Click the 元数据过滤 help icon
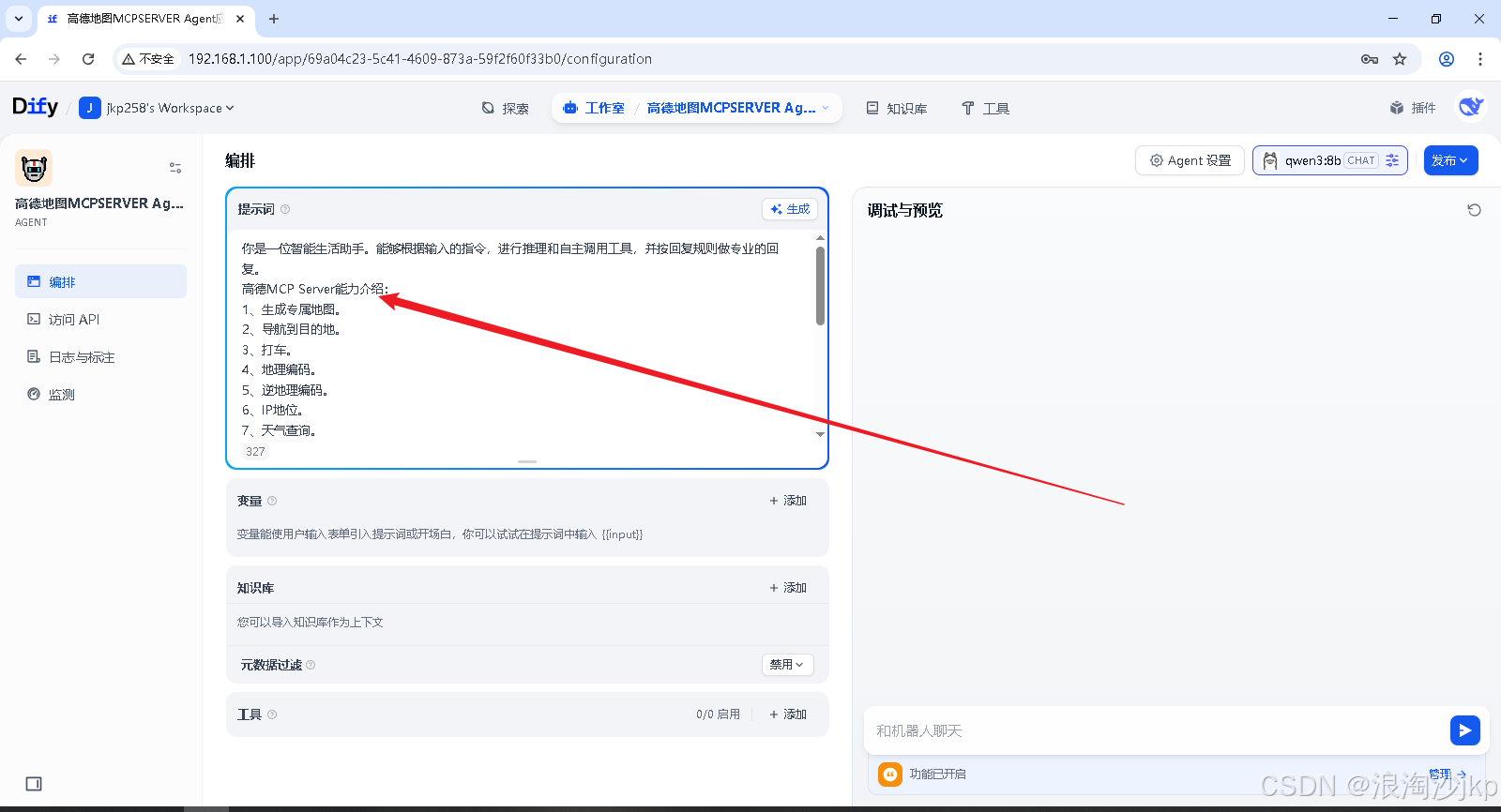1501x812 pixels. (x=311, y=665)
